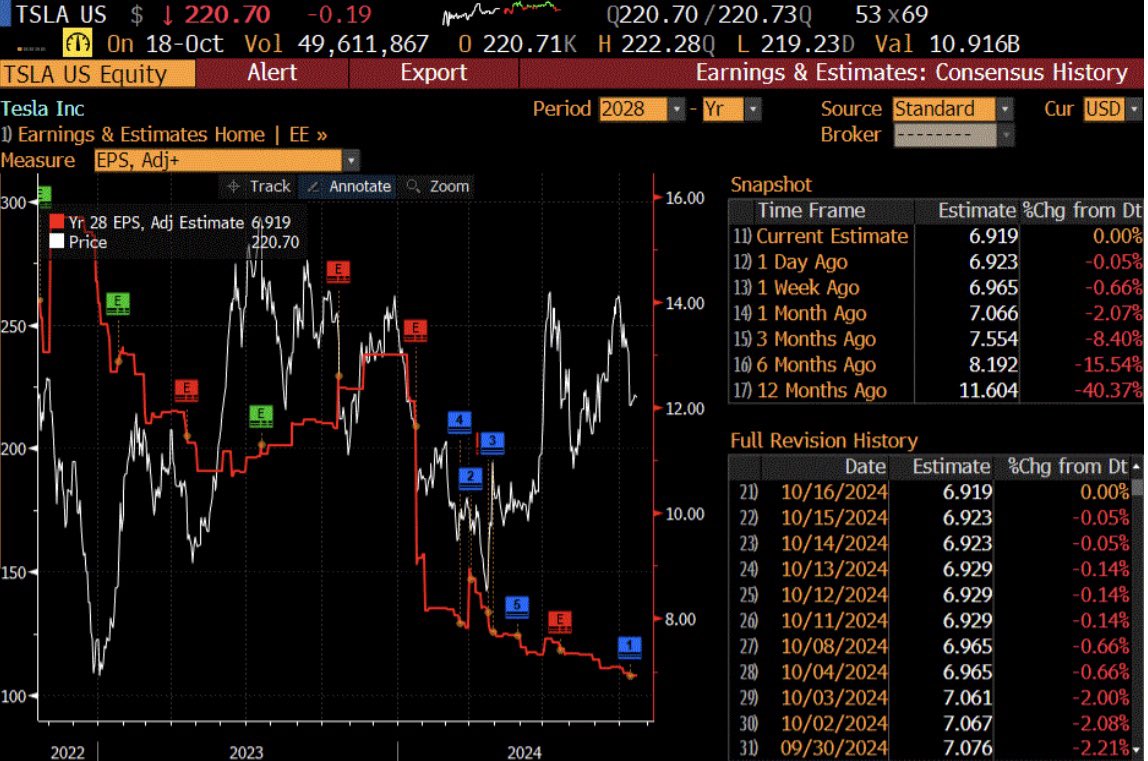
Task: Click revision date 10/15/2024
Action: pyautogui.click(x=834, y=518)
